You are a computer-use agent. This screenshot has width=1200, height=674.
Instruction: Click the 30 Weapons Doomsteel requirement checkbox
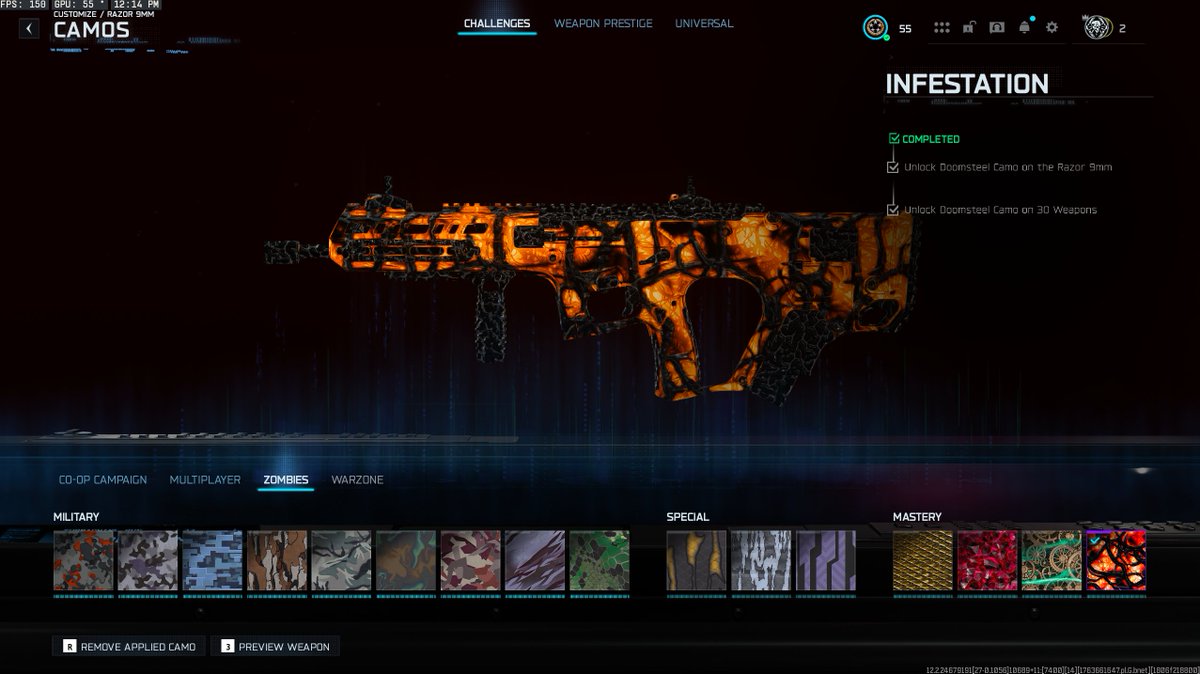pos(893,210)
